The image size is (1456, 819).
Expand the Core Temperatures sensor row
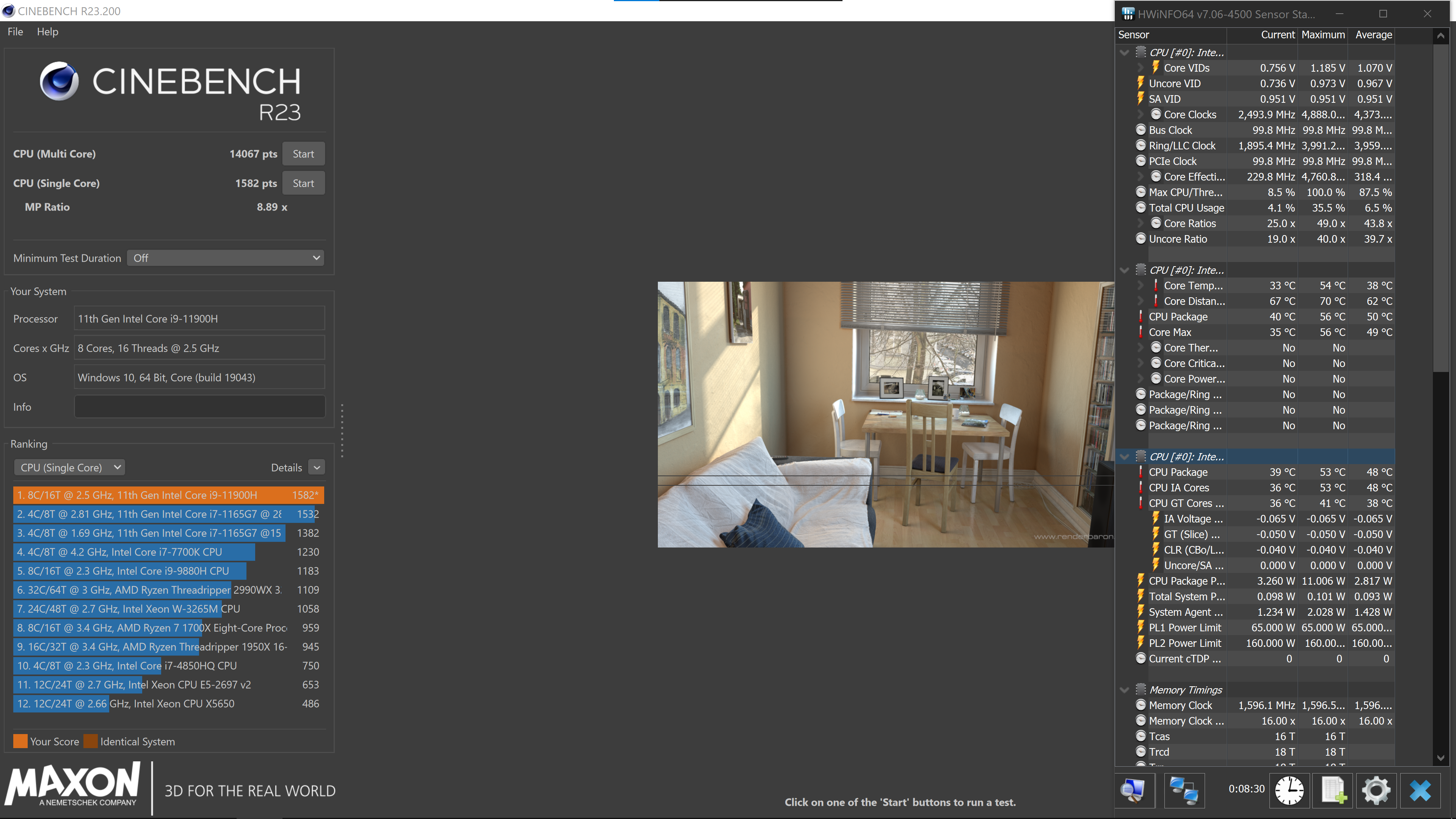coord(1140,286)
